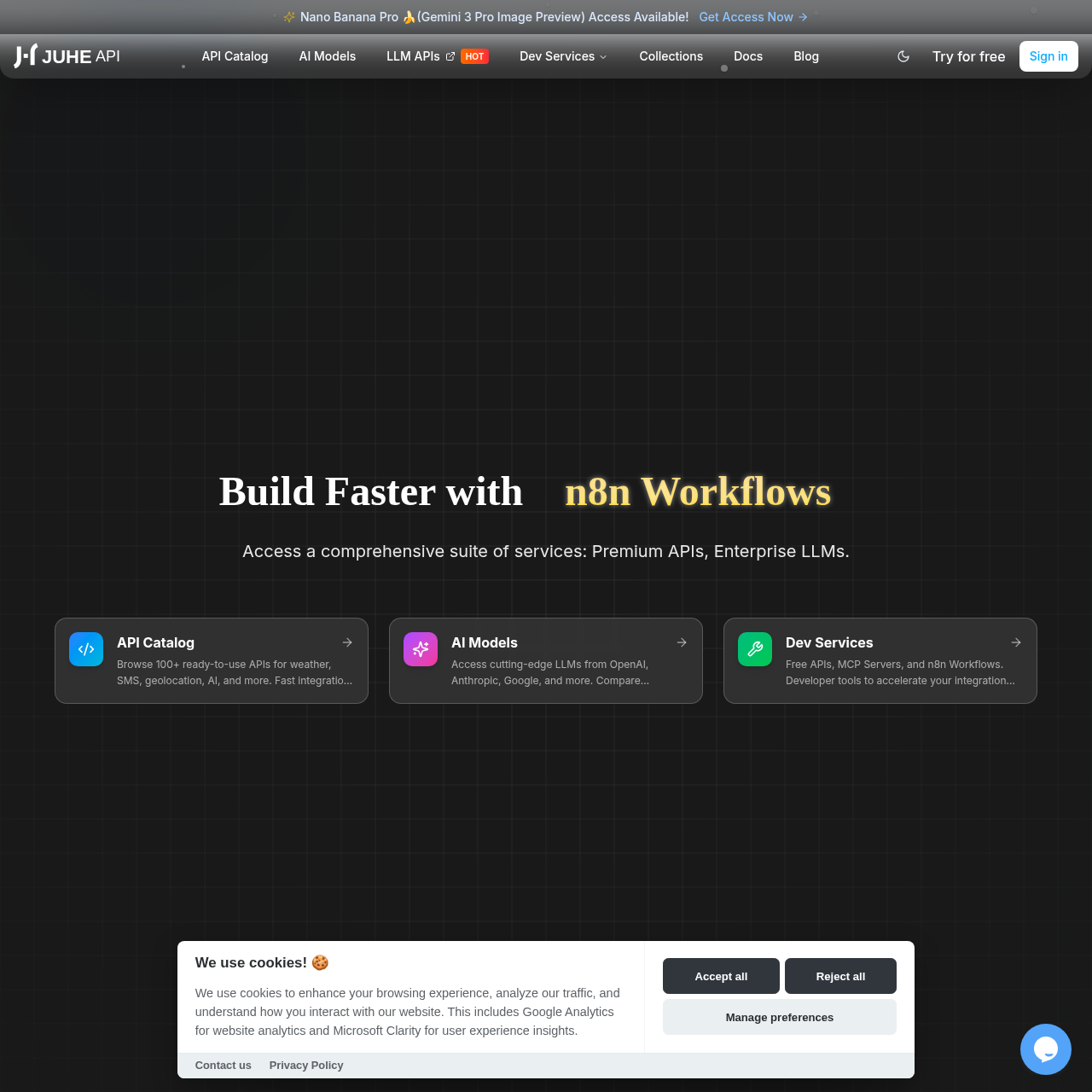Toggle dark mode with the moon icon
Viewport: 1092px width, 1092px height.
pyautogui.click(x=903, y=56)
